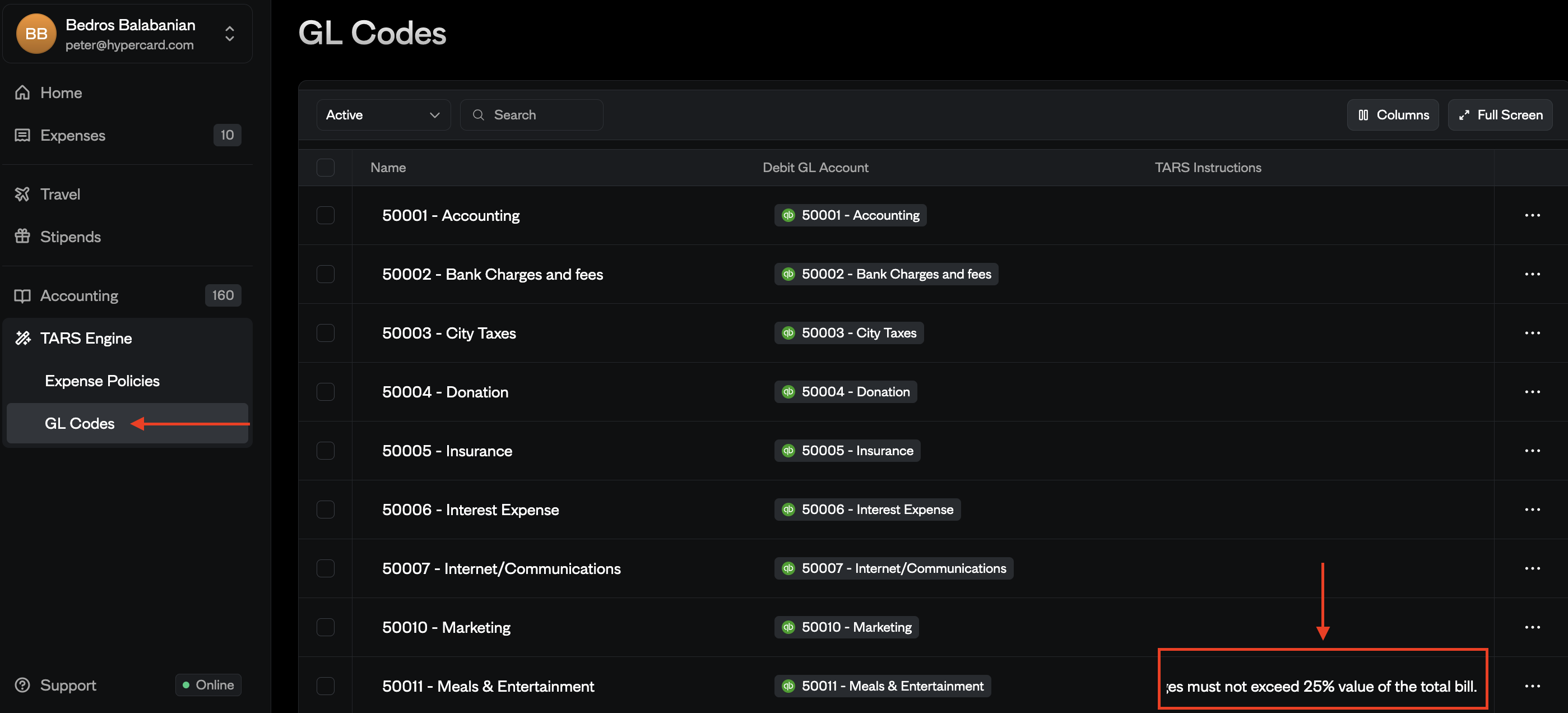Screen dimensions: 1568x713
Task: Tick the 50010 - Marketing row checkbox
Action: pyautogui.click(x=326, y=627)
